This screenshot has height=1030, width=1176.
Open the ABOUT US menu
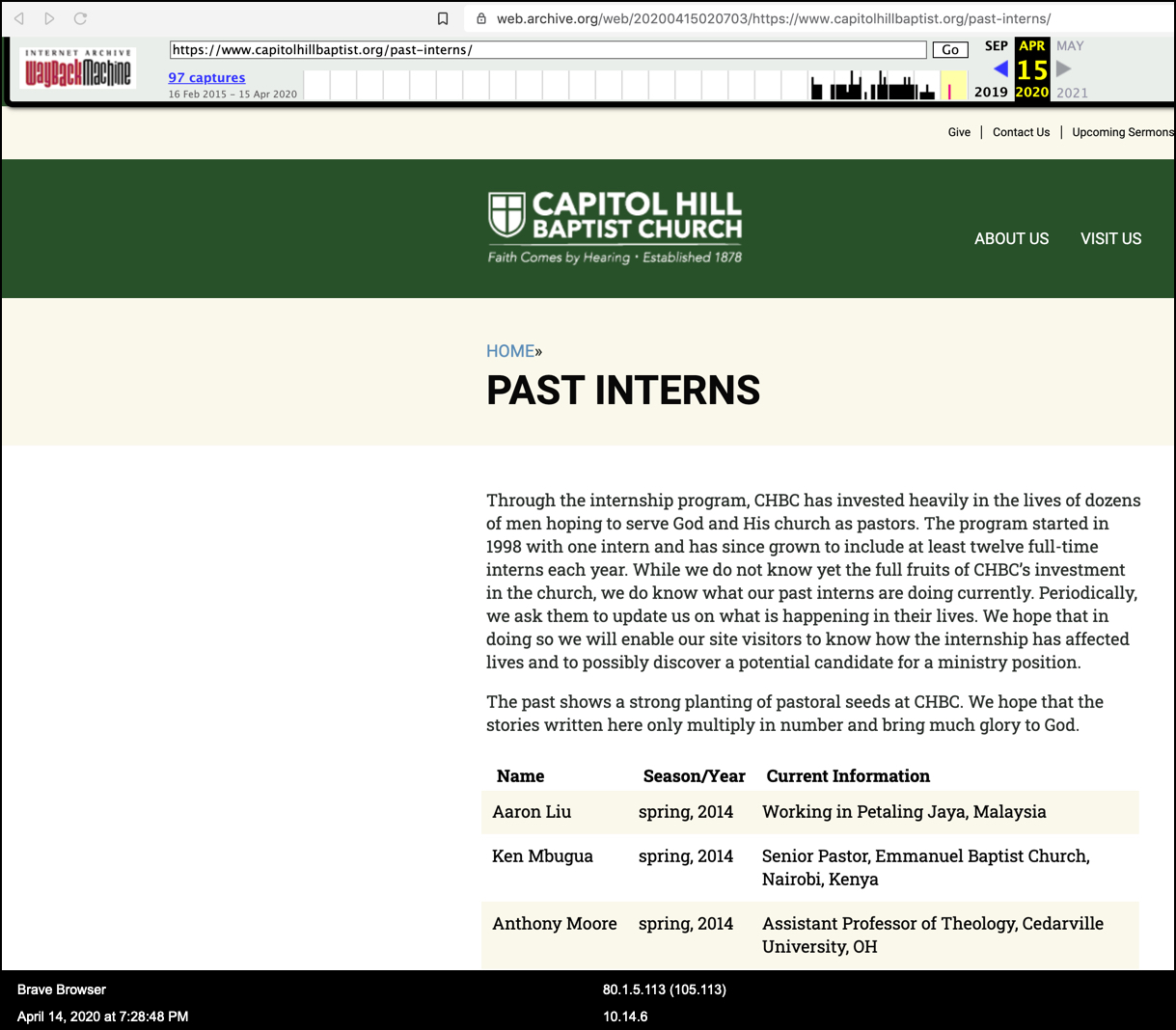[1011, 239]
